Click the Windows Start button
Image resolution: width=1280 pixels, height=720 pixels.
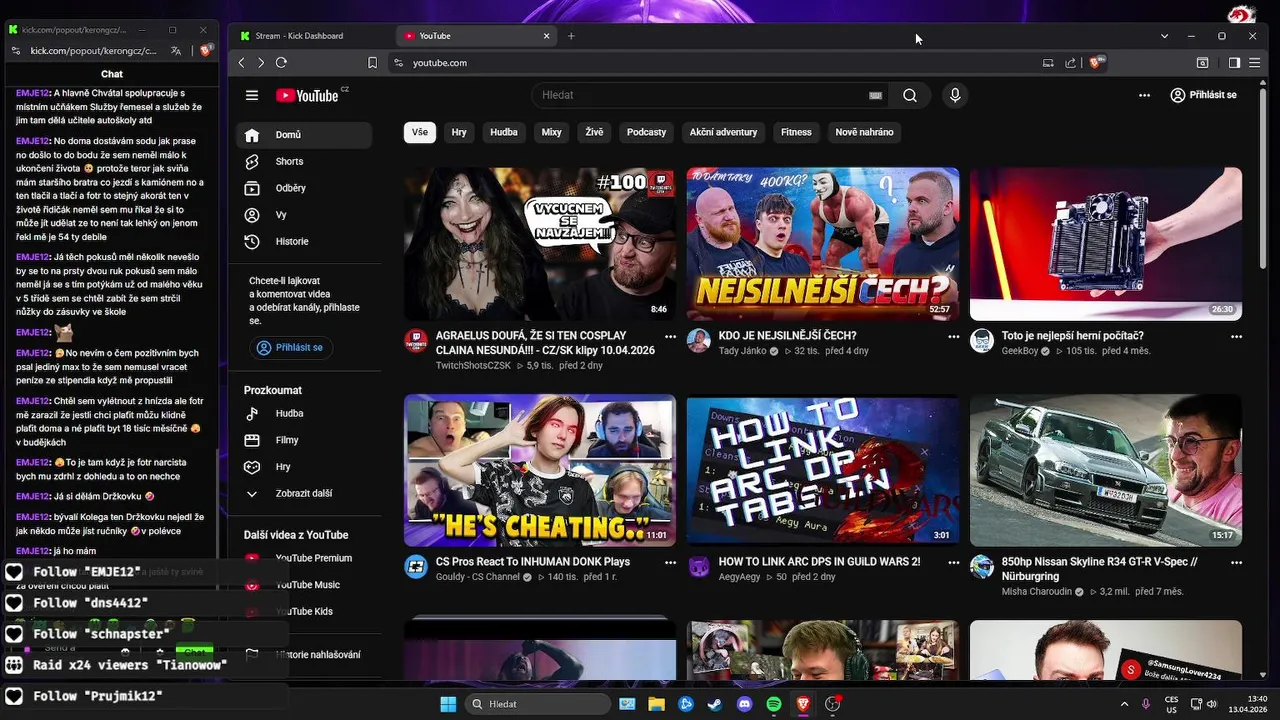448,704
